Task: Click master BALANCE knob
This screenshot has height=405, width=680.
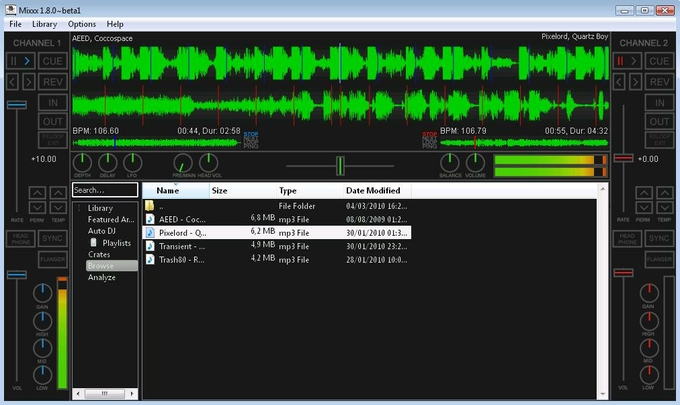Action: 450,163
